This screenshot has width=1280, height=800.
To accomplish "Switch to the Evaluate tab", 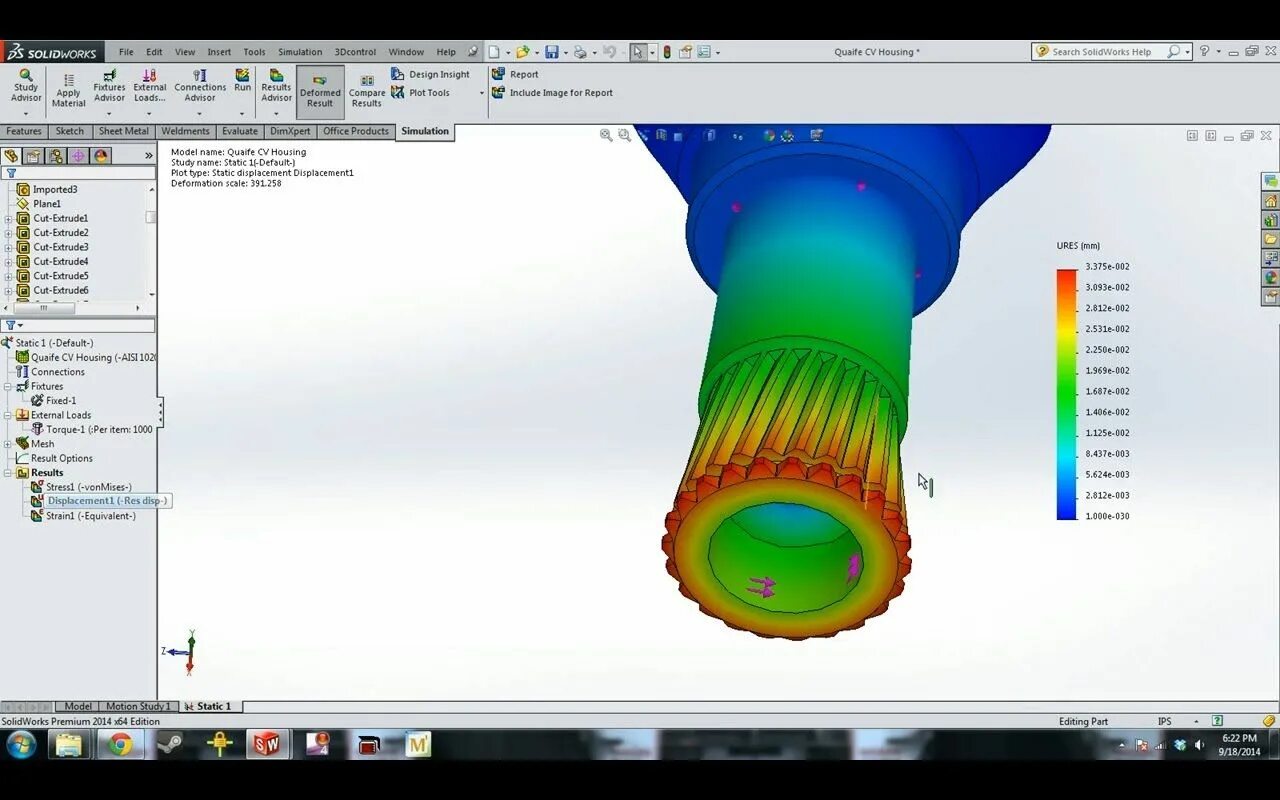I will [x=240, y=131].
